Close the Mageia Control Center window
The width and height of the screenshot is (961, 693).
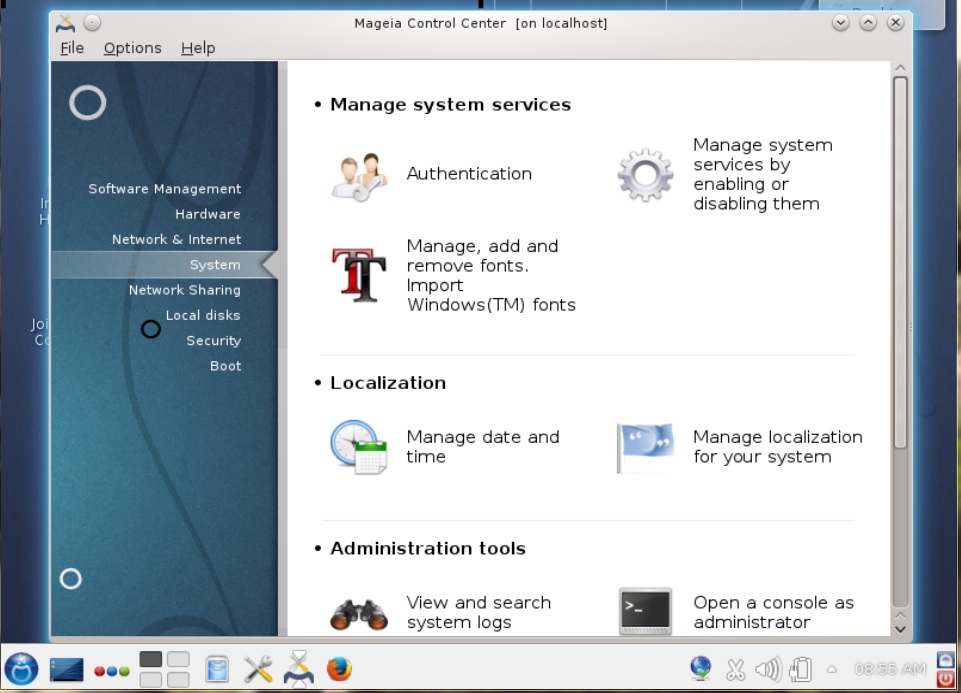pyautogui.click(x=895, y=23)
